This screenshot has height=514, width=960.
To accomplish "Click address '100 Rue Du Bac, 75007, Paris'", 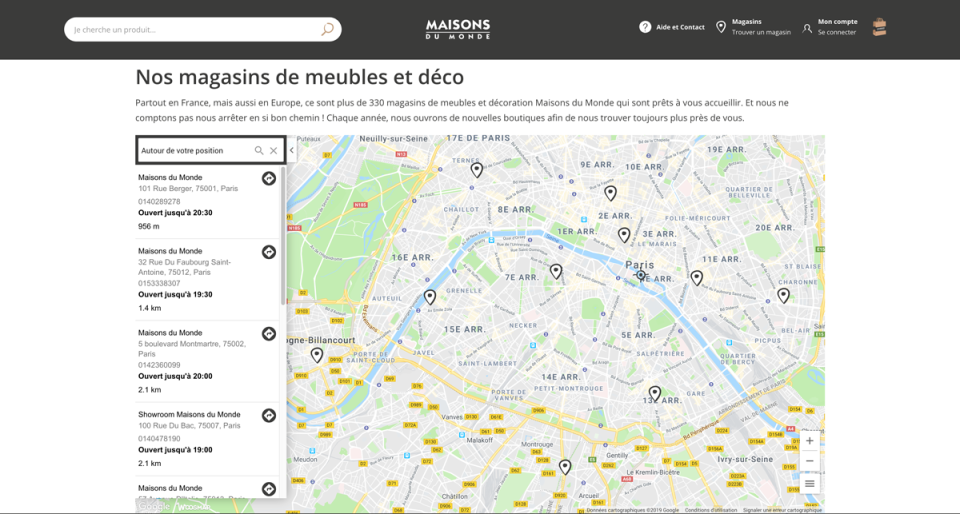I will coord(189,426).
